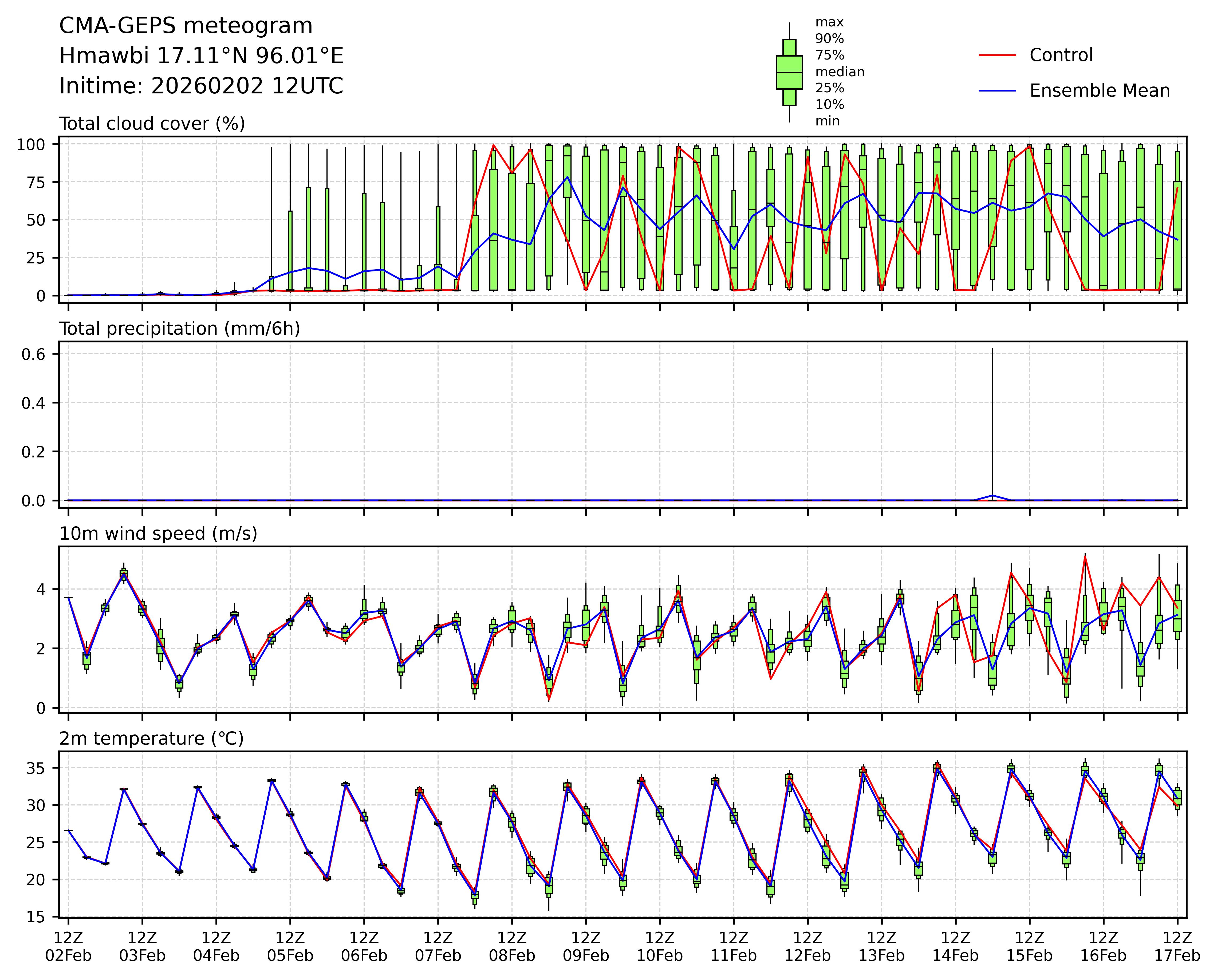Screen dimensions: 1217x980
Task: Click the 12Z 17Feb axis label
Action: point(1177,947)
